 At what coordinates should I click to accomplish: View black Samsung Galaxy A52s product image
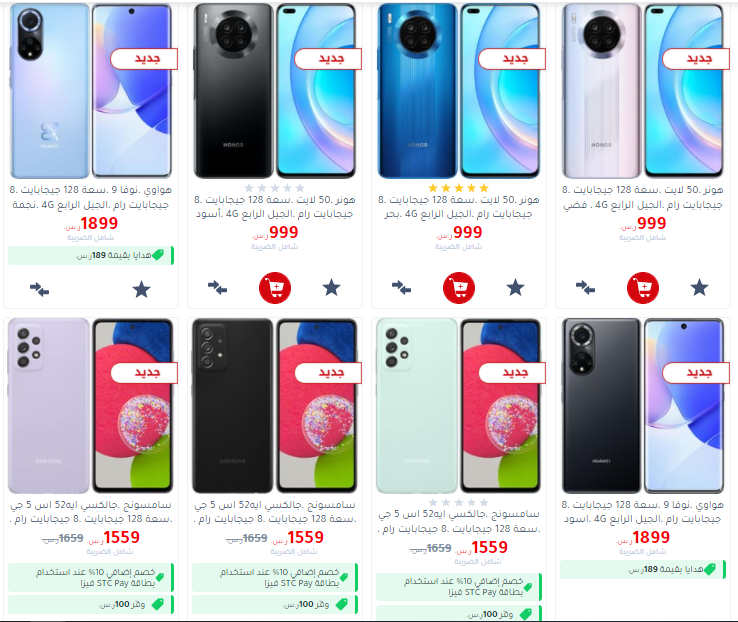pos(275,406)
